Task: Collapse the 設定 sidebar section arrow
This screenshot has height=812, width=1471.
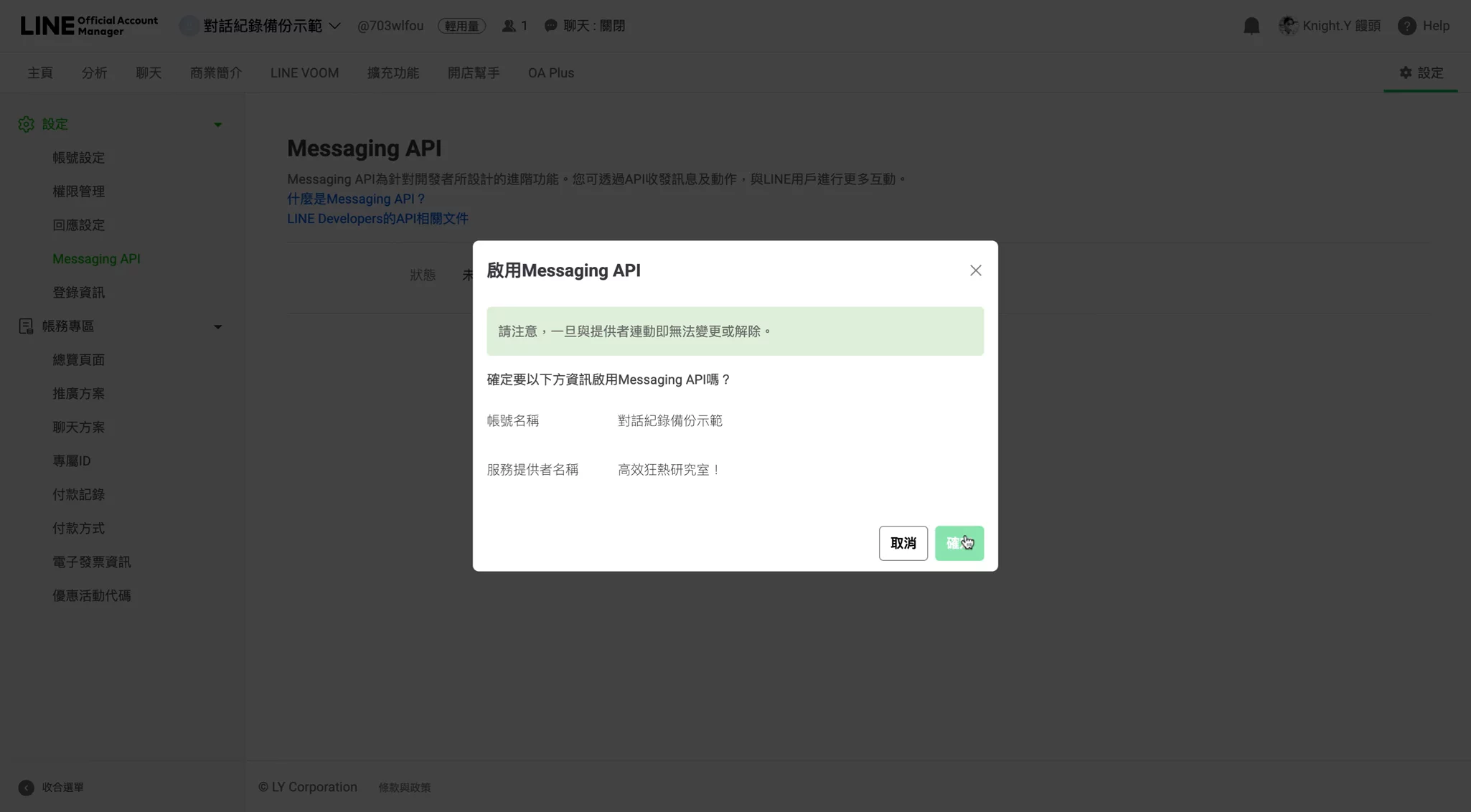Action: click(217, 125)
